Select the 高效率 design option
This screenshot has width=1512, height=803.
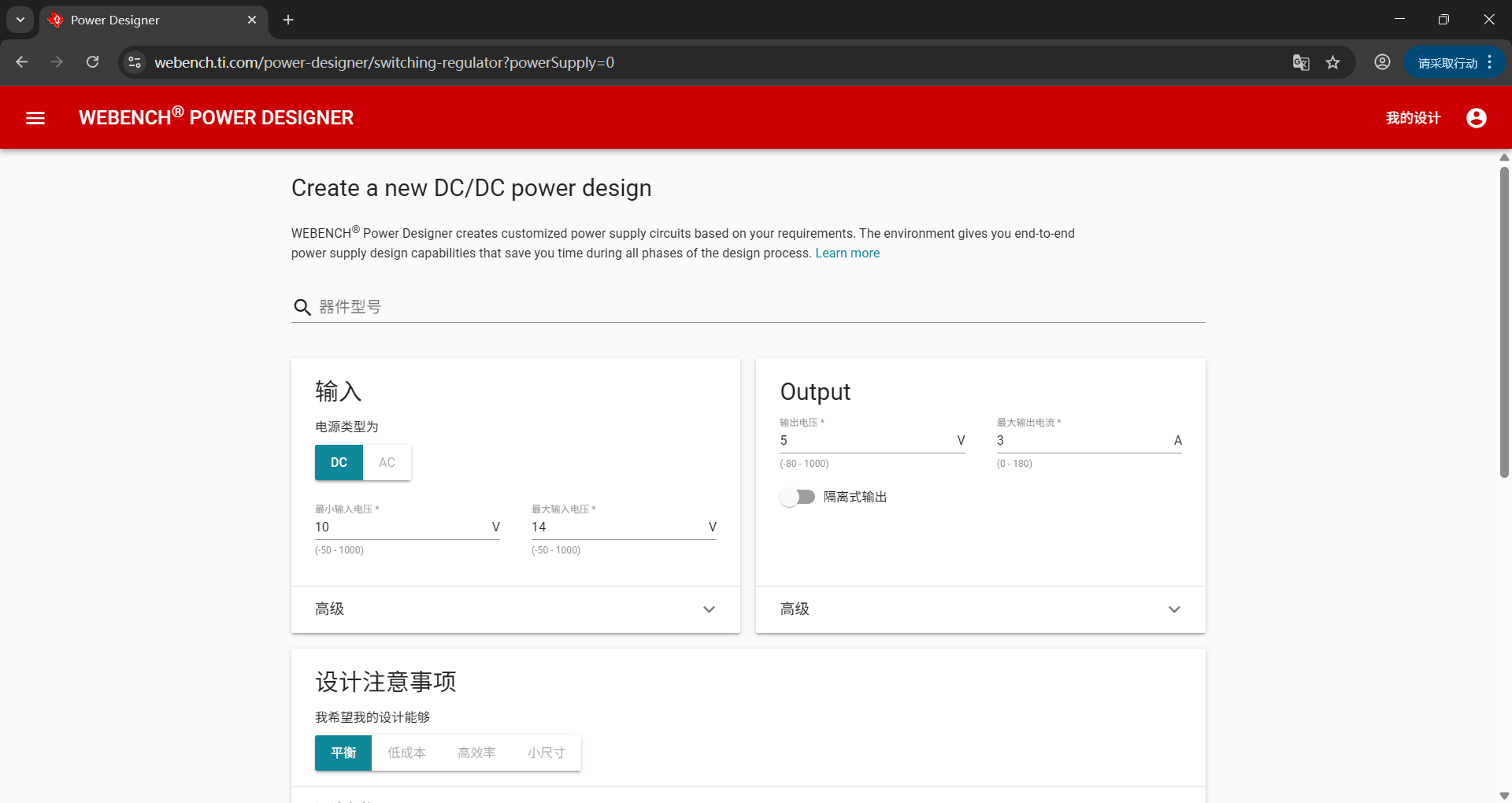coord(476,753)
